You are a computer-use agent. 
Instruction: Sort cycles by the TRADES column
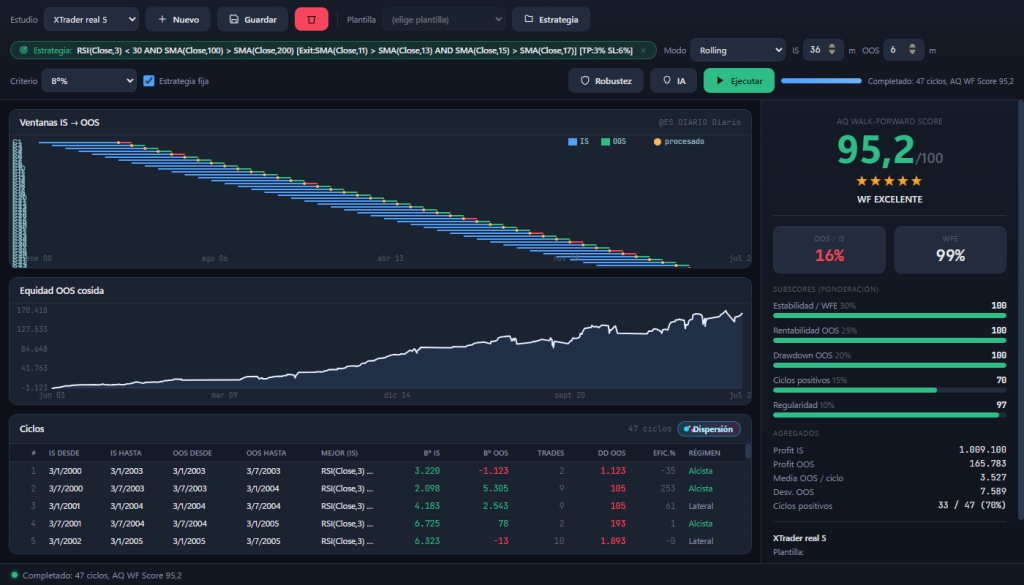click(x=551, y=453)
